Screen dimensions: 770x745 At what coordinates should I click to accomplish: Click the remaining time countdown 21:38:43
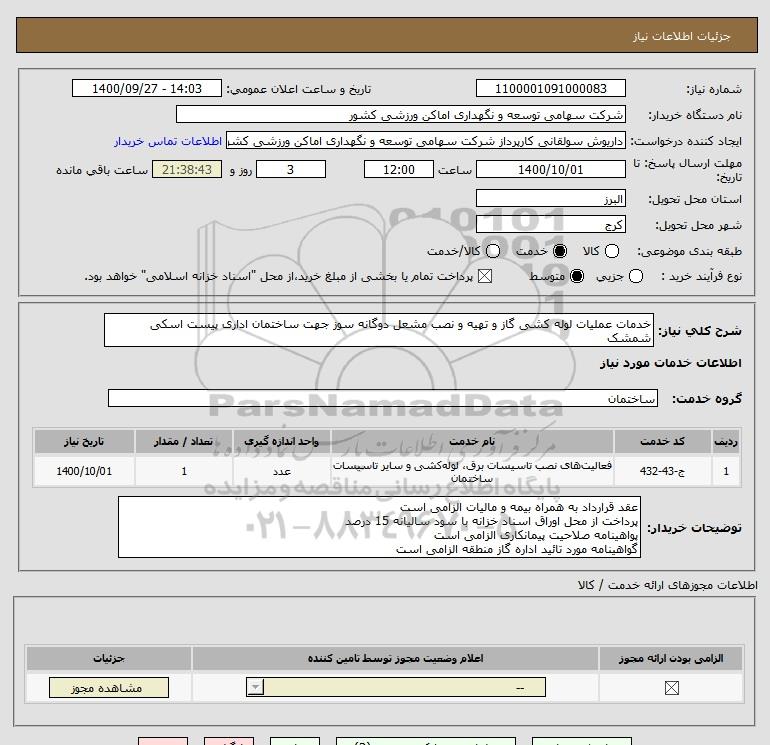tap(187, 169)
